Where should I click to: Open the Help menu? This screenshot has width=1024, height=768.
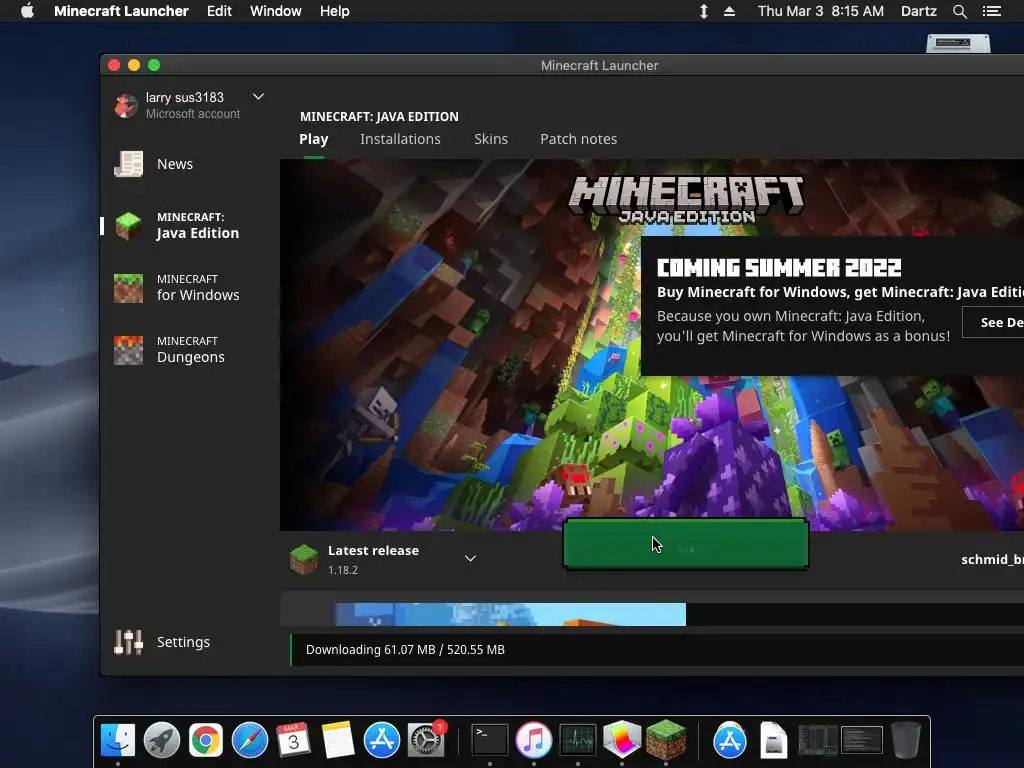(x=334, y=11)
